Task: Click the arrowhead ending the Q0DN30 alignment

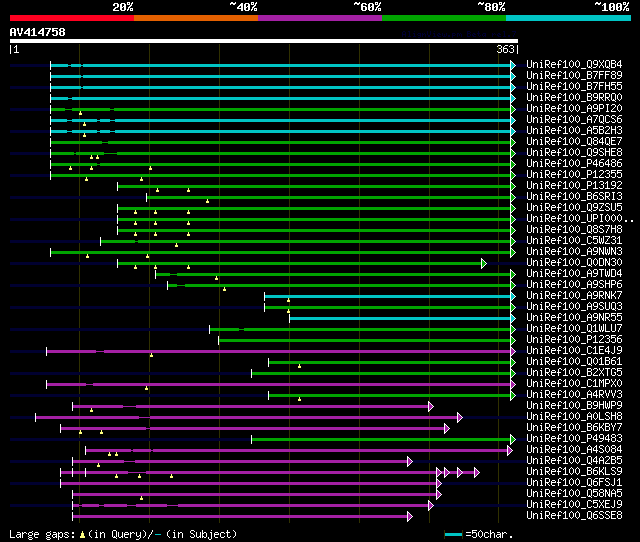Action: click(484, 263)
